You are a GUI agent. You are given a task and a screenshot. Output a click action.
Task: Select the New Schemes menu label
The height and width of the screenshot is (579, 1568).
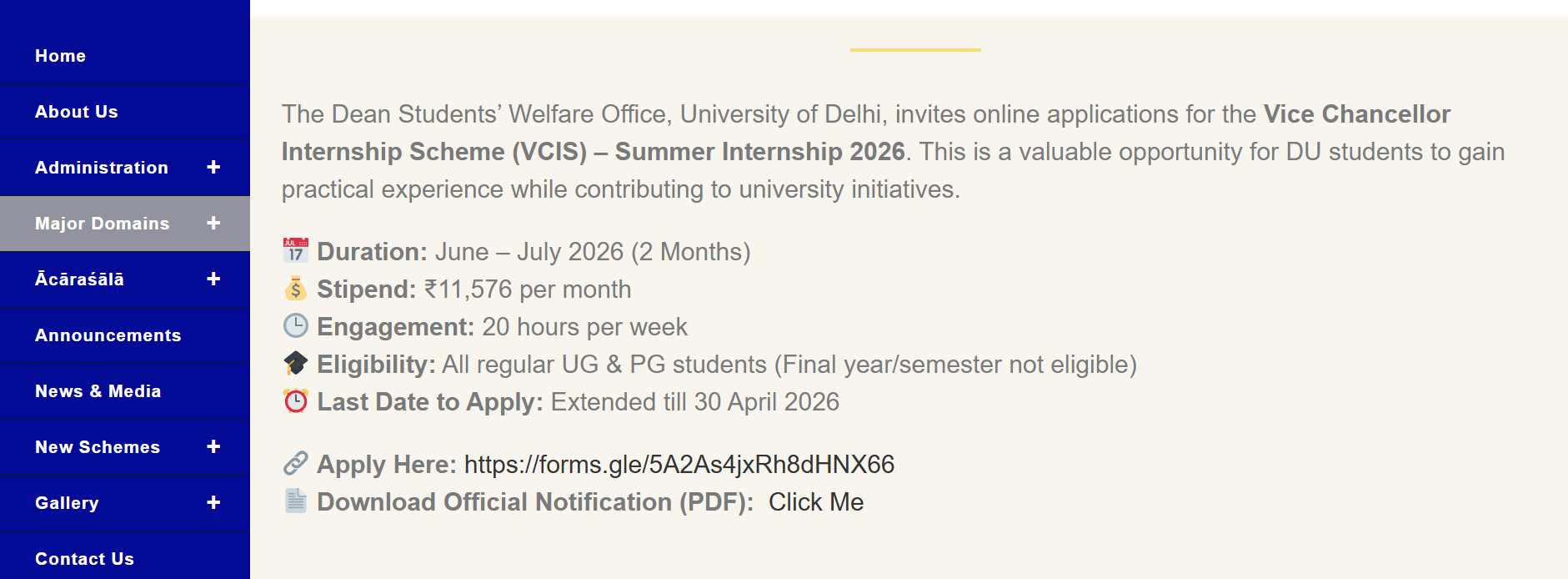tap(98, 447)
